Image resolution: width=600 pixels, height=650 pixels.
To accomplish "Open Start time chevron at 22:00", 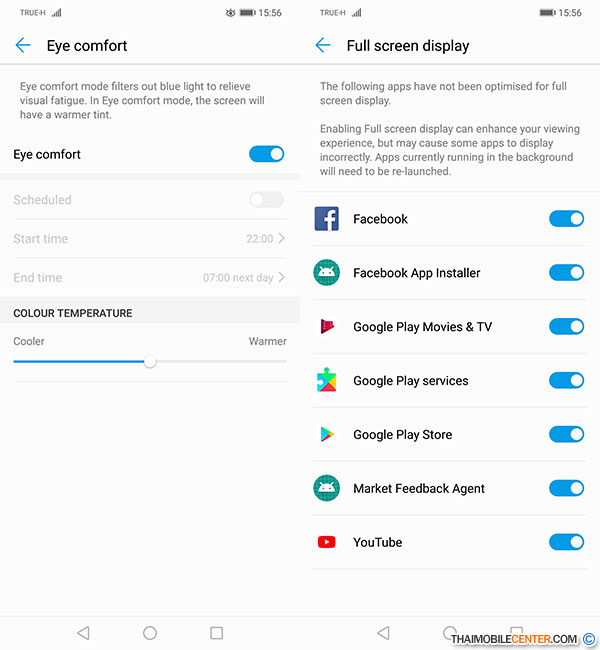I will pos(282,238).
